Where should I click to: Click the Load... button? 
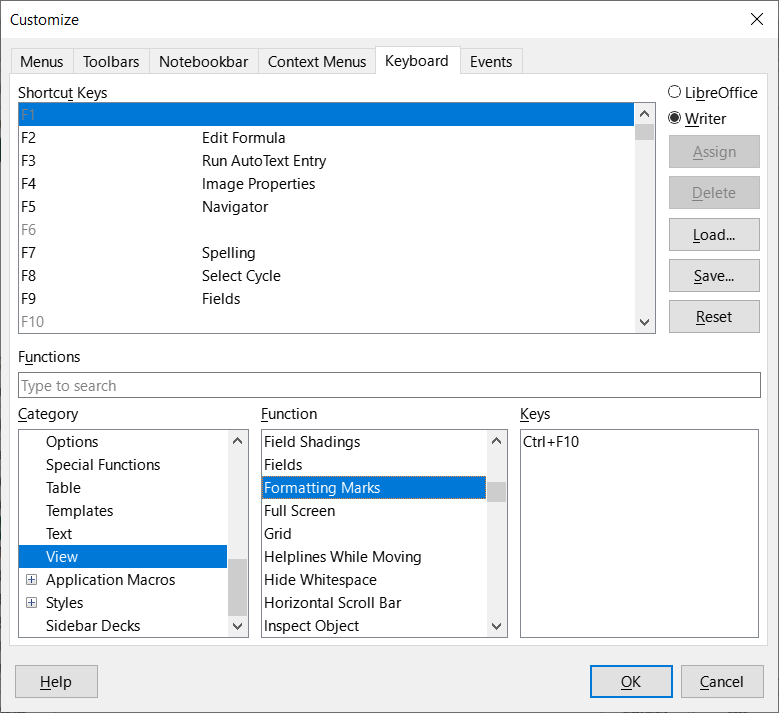point(714,235)
